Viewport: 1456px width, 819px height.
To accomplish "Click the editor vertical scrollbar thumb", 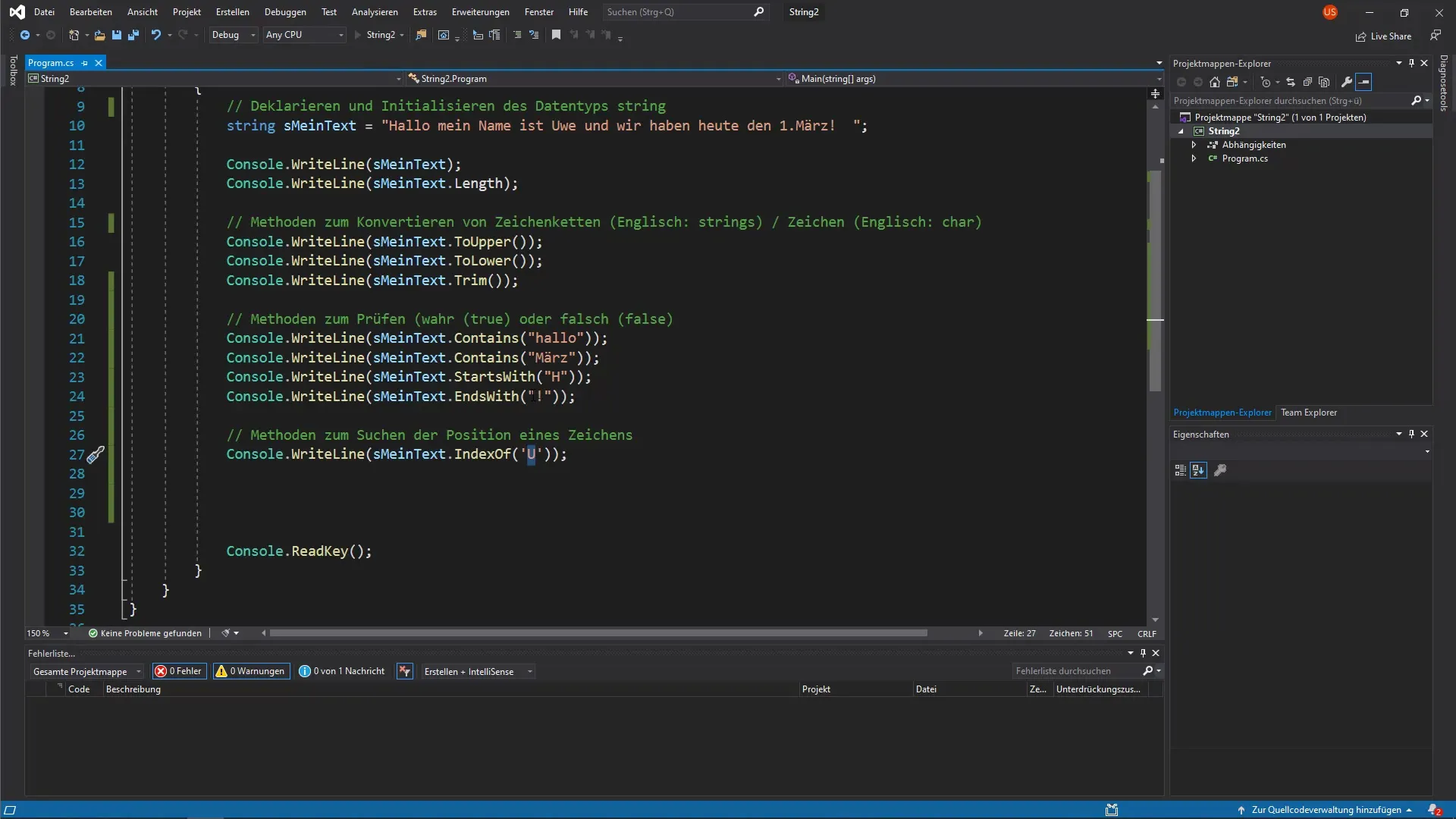I will click(1155, 281).
